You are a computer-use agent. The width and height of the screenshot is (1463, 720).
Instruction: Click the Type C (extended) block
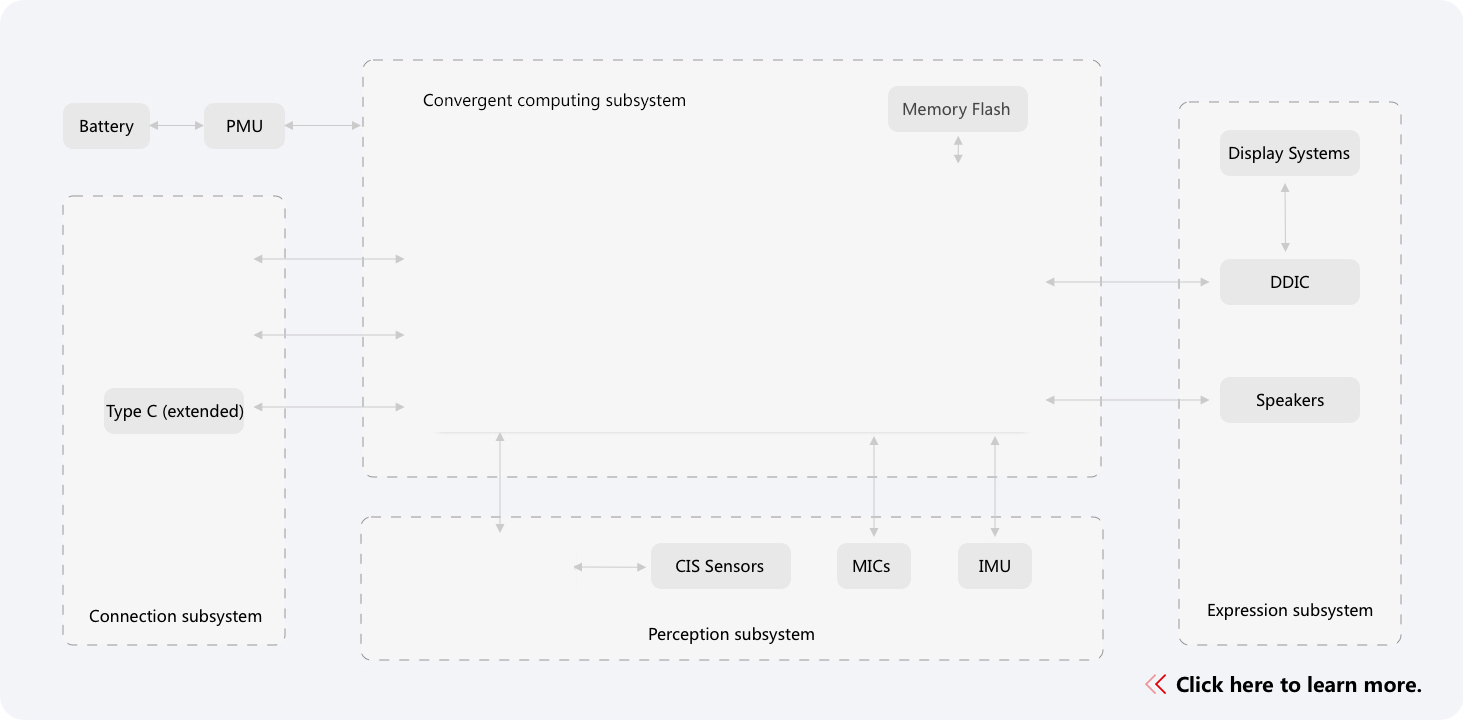[x=174, y=411]
